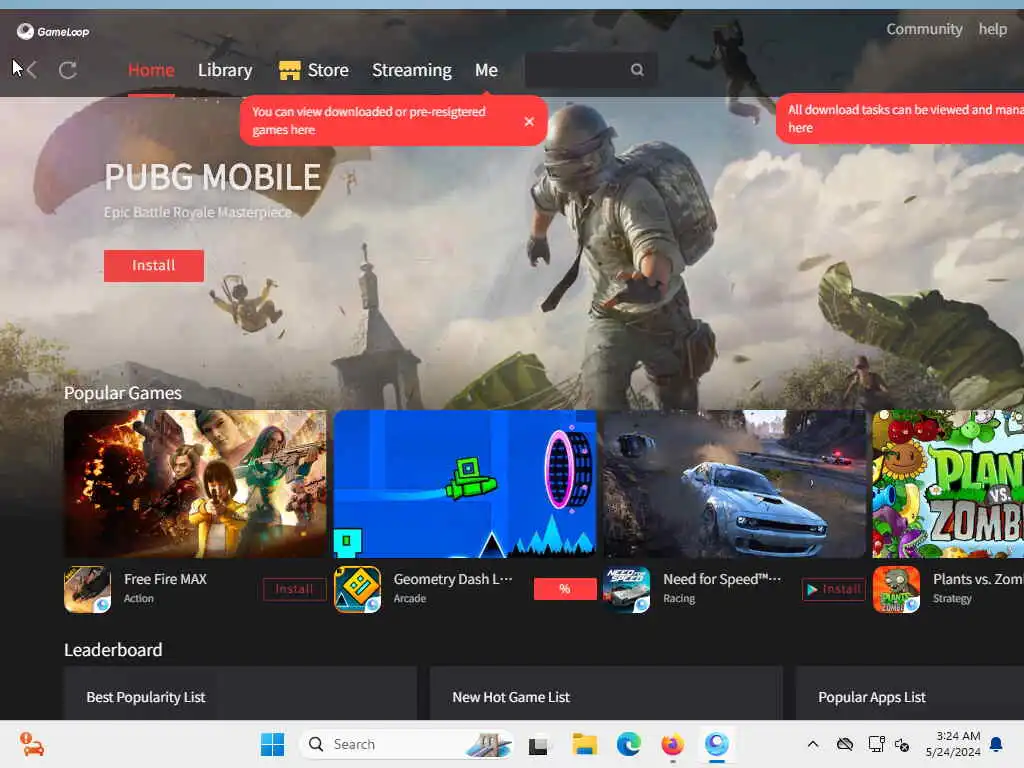Install PUBG MOBILE

click(x=153, y=266)
